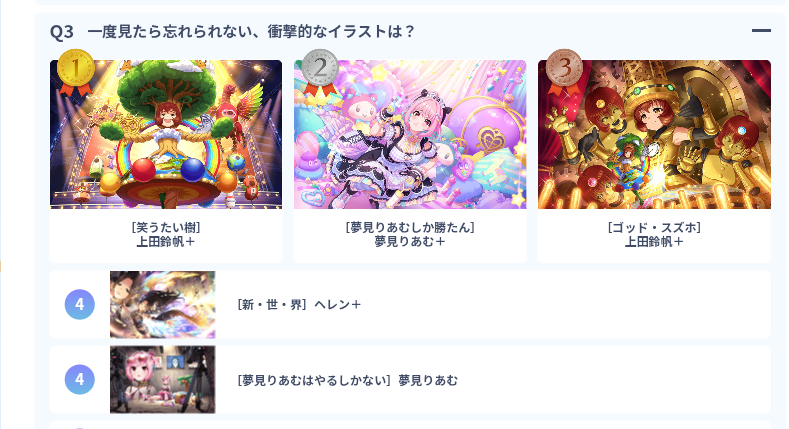This screenshot has height=429, width=789.
Task: Select the fourth-place ヘレン+ ranking row
Action: point(410,304)
